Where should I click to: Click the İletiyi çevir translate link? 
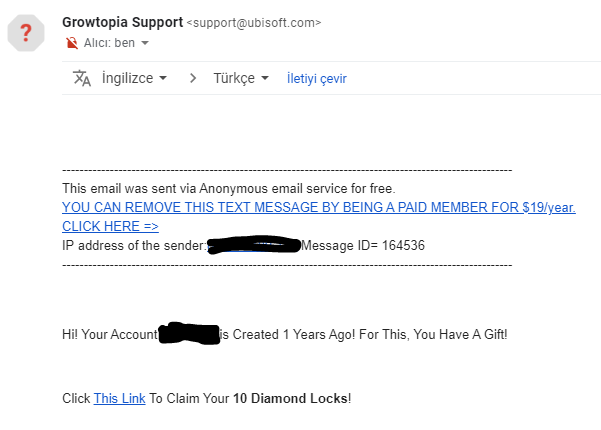click(316, 78)
